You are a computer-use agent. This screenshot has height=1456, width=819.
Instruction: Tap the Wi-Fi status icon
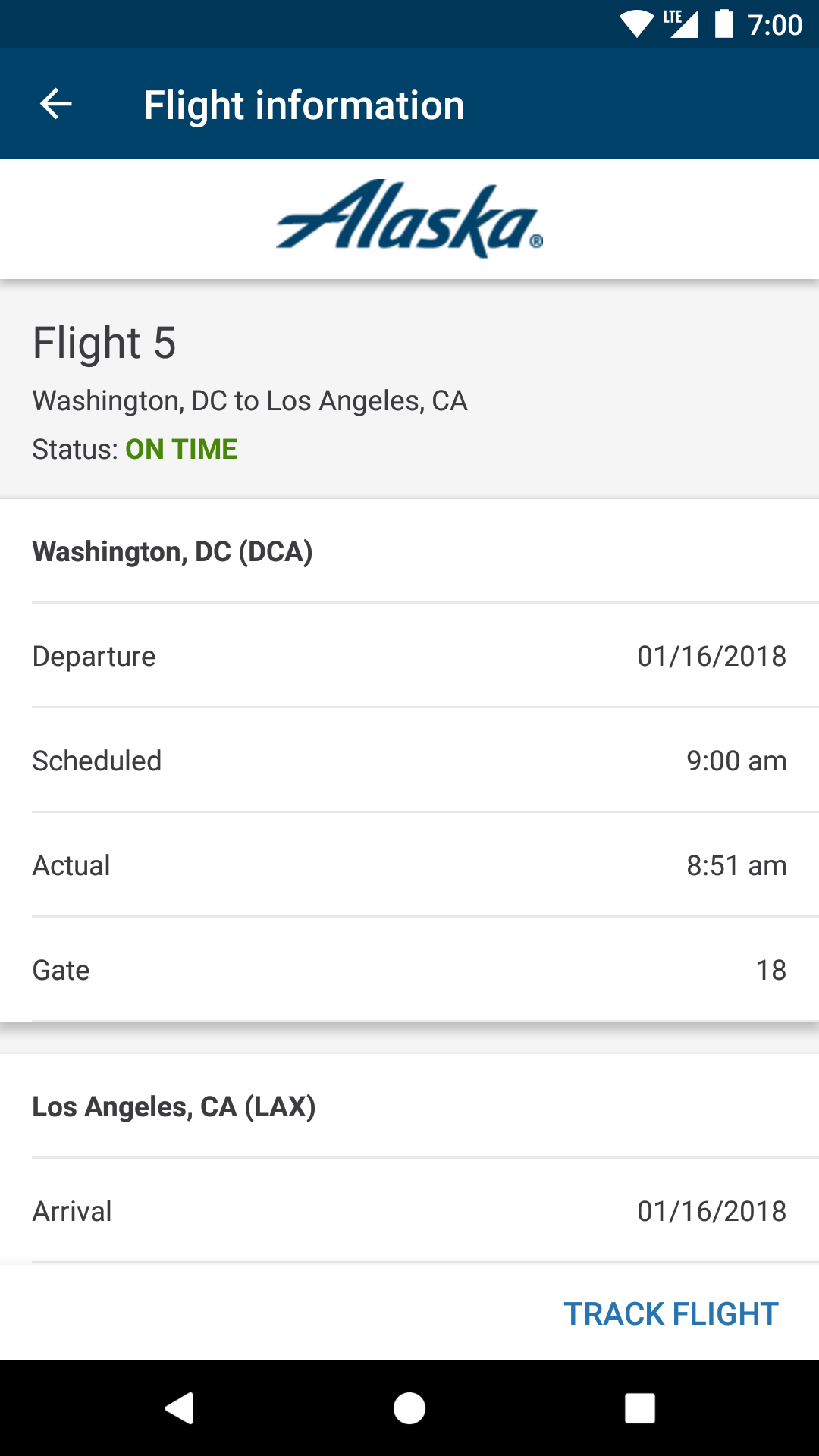point(635,24)
